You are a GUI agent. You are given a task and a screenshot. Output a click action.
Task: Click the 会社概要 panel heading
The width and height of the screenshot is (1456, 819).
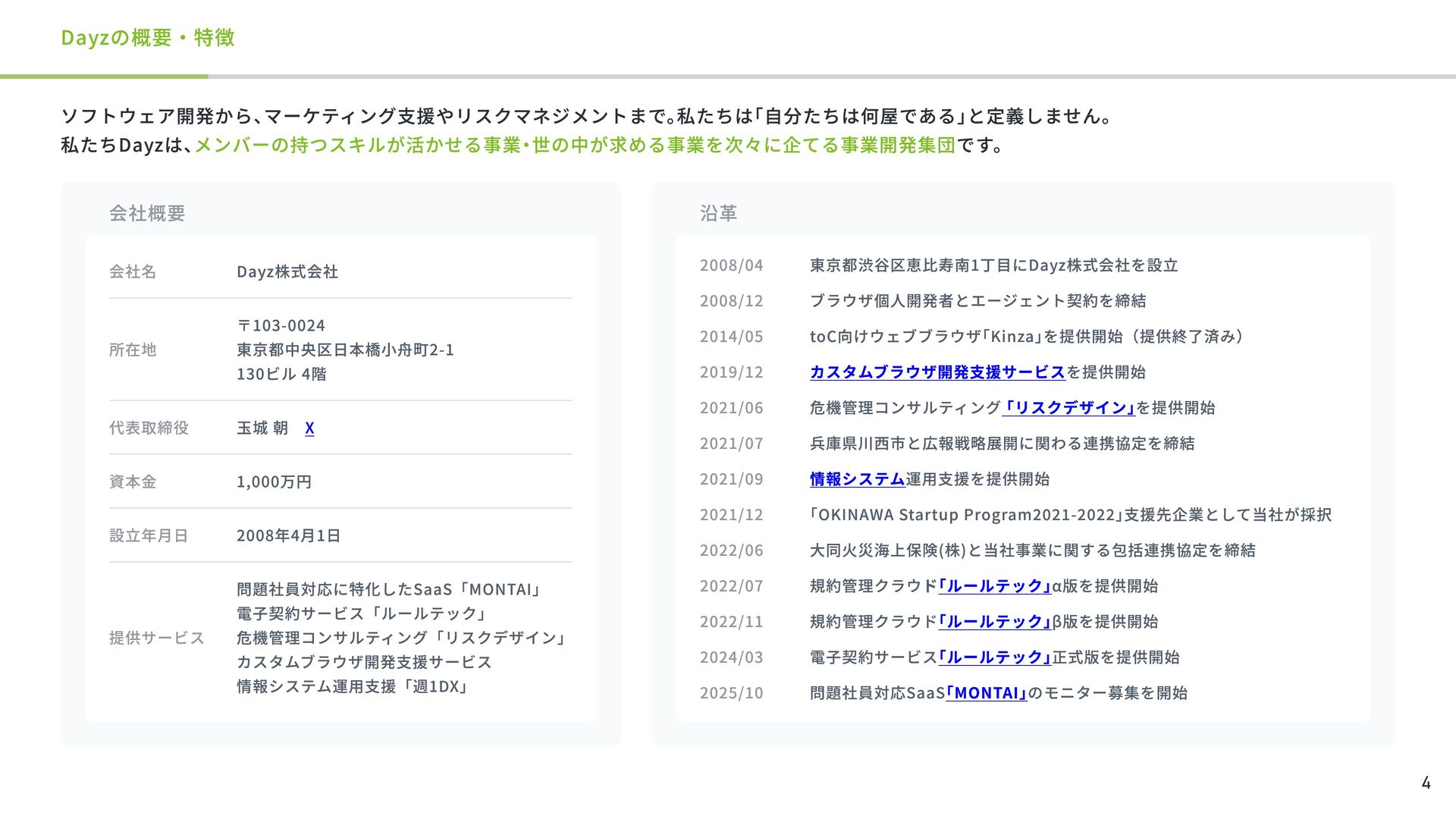click(147, 214)
